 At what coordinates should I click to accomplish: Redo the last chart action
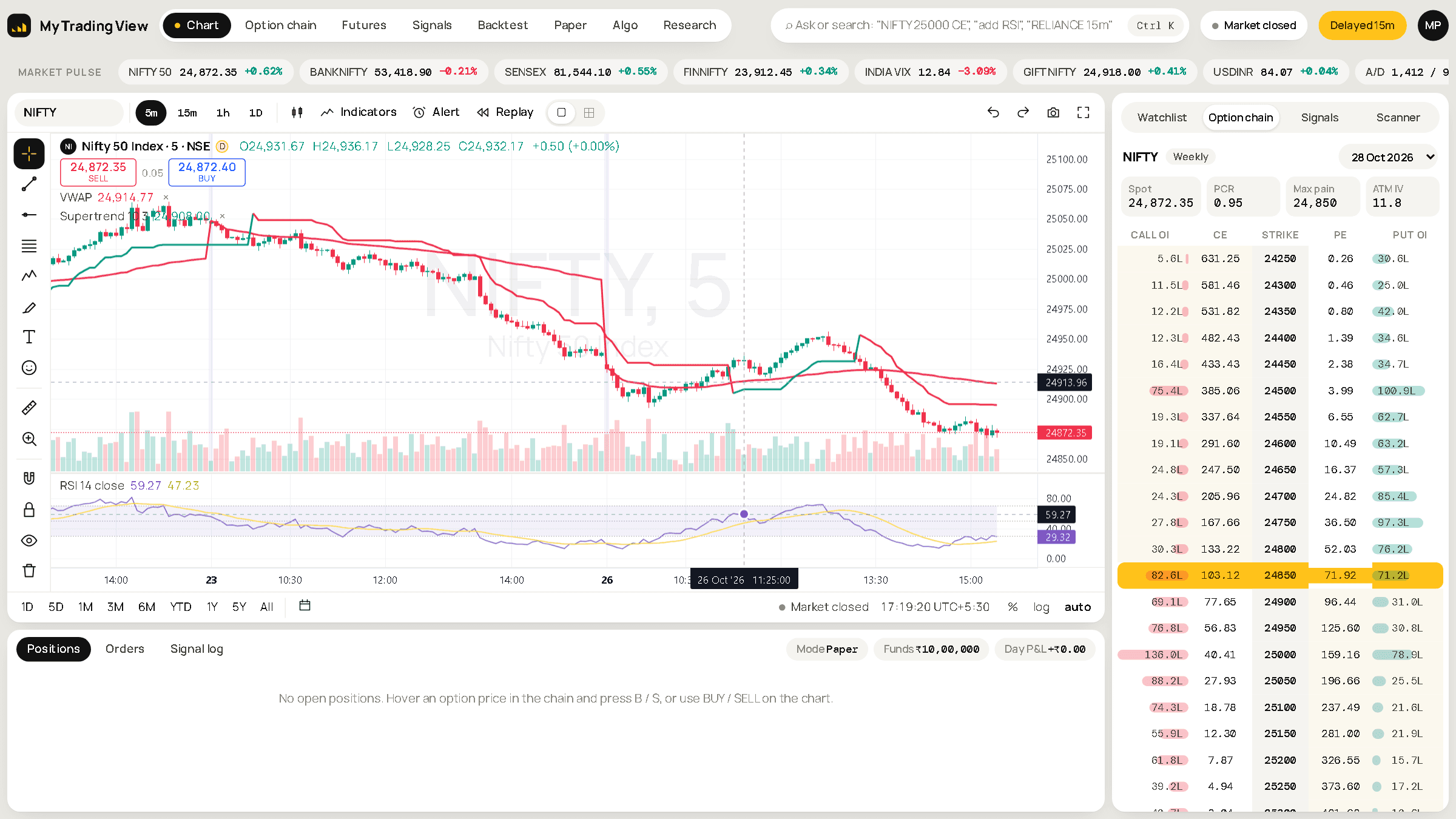[x=1023, y=112]
